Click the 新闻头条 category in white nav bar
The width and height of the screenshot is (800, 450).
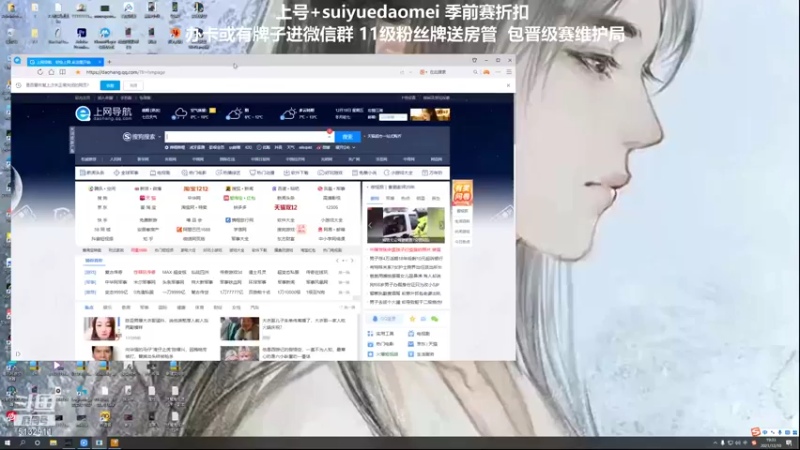tap(92, 173)
